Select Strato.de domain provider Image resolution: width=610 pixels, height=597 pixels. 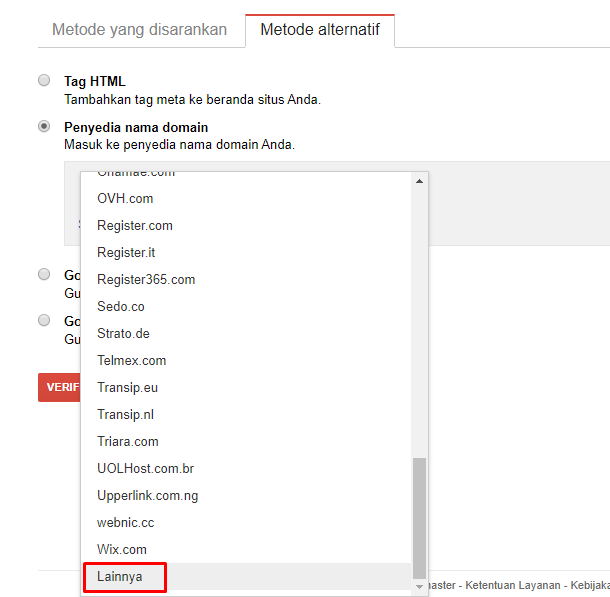pos(123,333)
